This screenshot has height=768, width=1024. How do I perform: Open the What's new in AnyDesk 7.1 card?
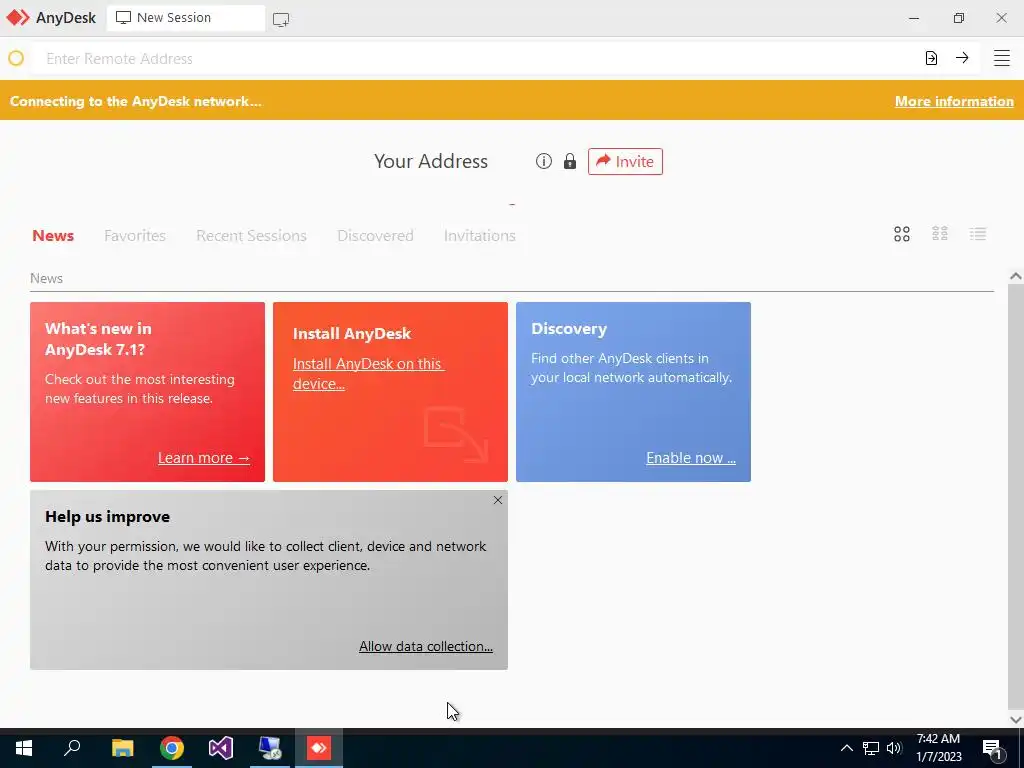pos(148,392)
